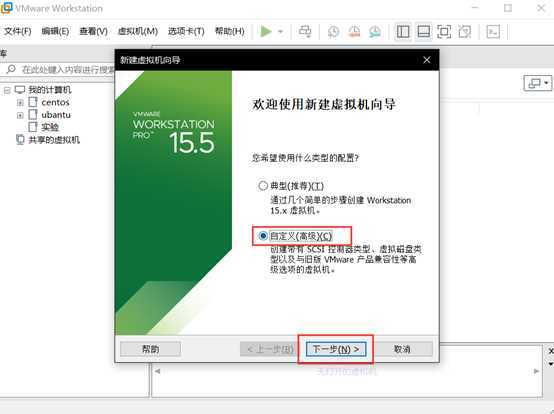The image size is (554, 414).
Task: Open the 虚拟机(M) menu
Action: coord(137,31)
